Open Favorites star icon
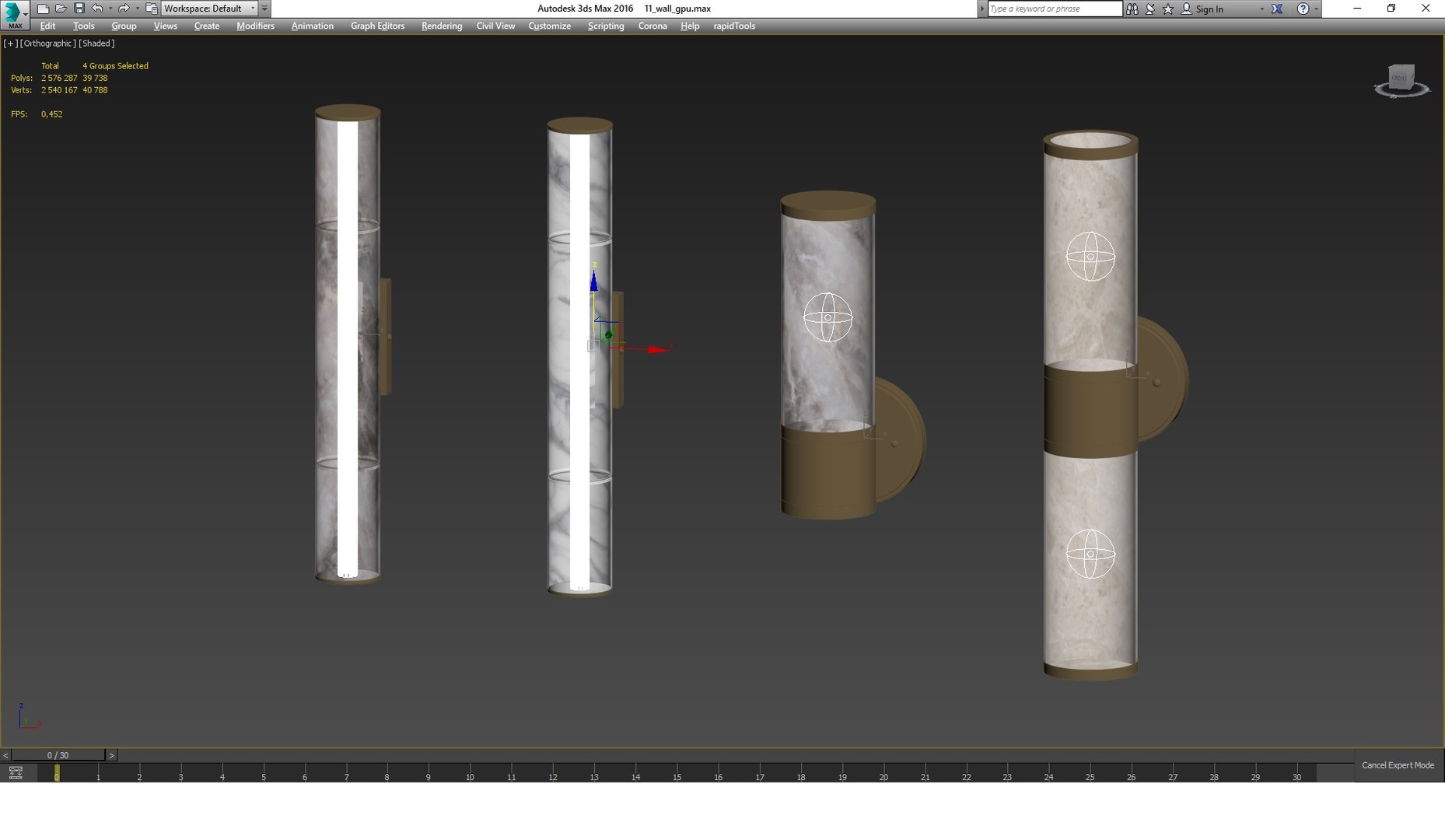Image resolution: width=1445 pixels, height=840 pixels. [1167, 9]
